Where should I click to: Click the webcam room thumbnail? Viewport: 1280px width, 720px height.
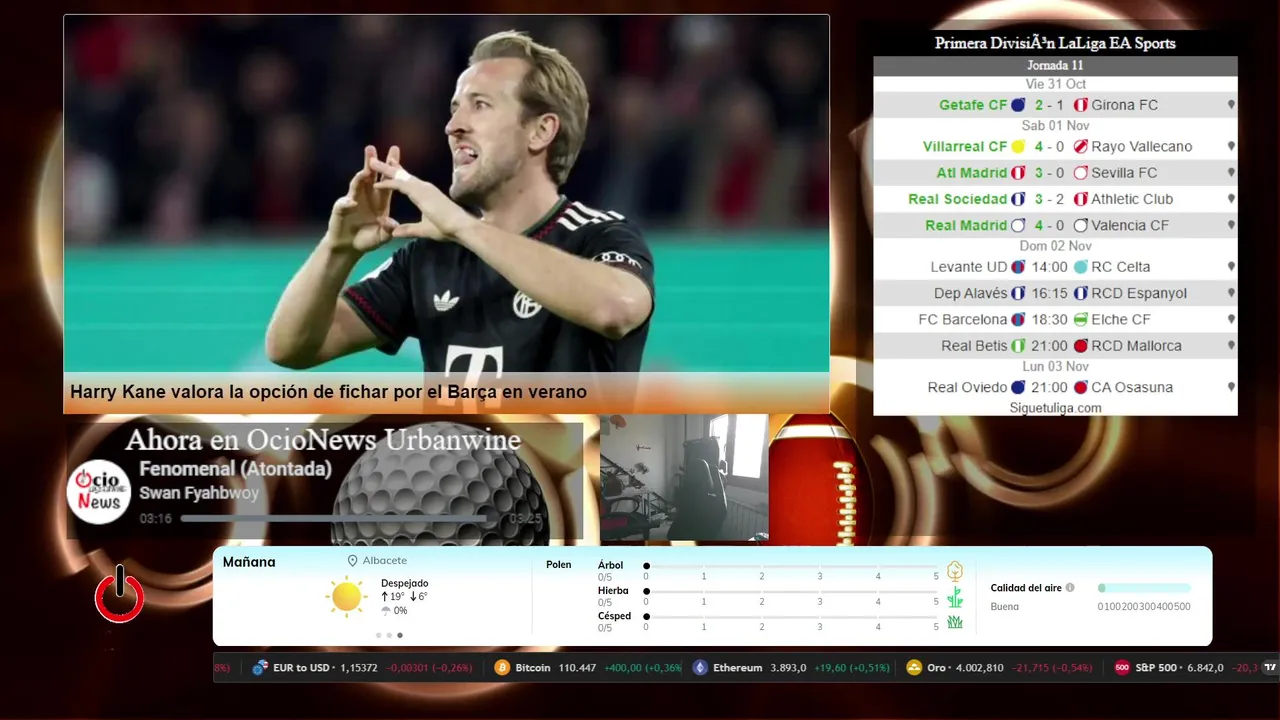(684, 478)
